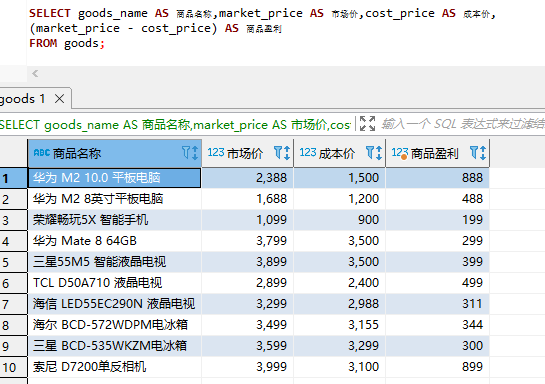Select the 商品盈利 column header
The width and height of the screenshot is (545, 384).
[438, 153]
